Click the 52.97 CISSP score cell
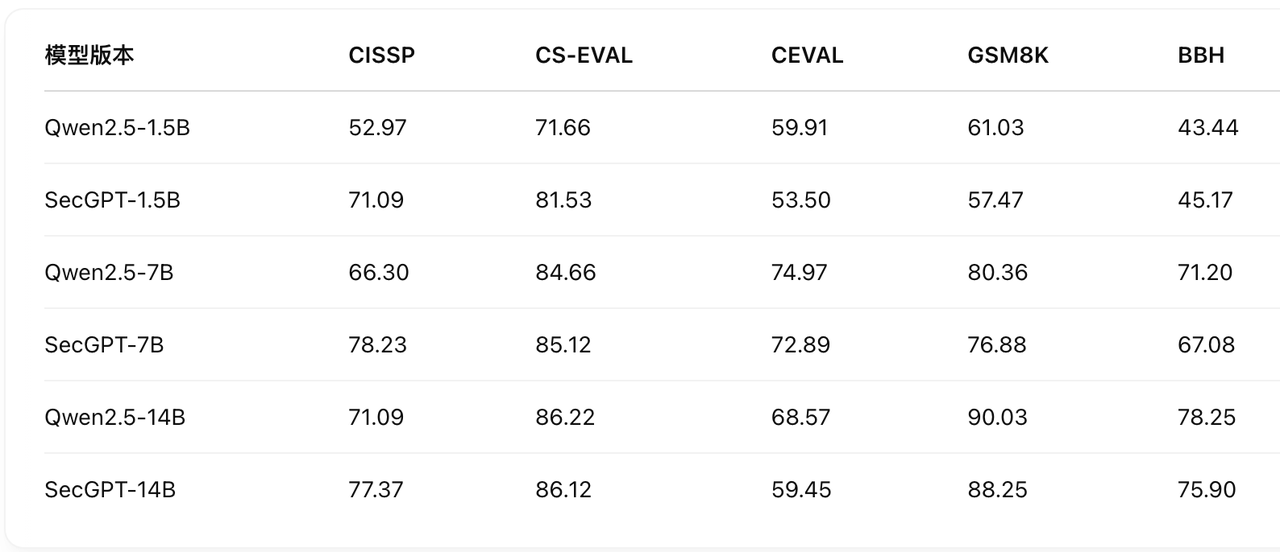Viewport: 1280px width, 552px height. [377, 128]
